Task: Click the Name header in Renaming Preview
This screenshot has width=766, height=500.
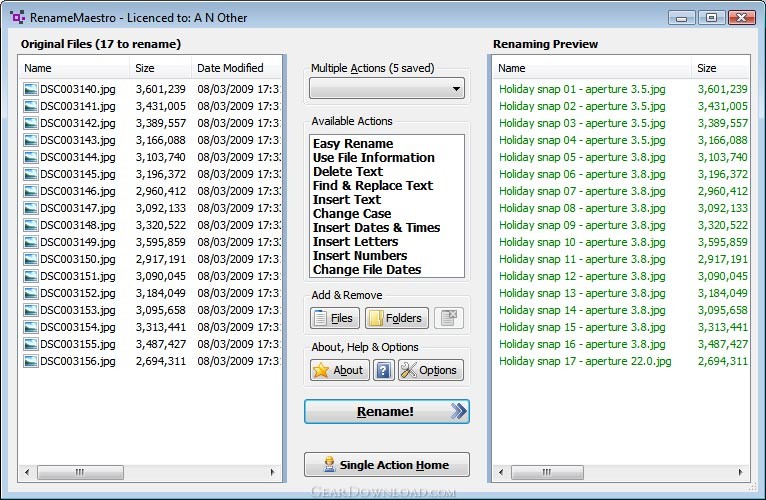Action: (592, 68)
